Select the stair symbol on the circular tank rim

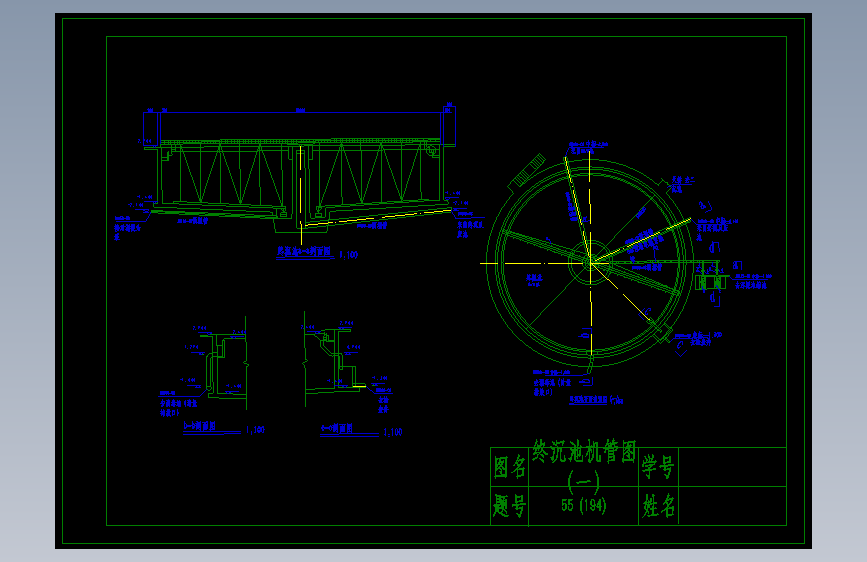(x=527, y=170)
